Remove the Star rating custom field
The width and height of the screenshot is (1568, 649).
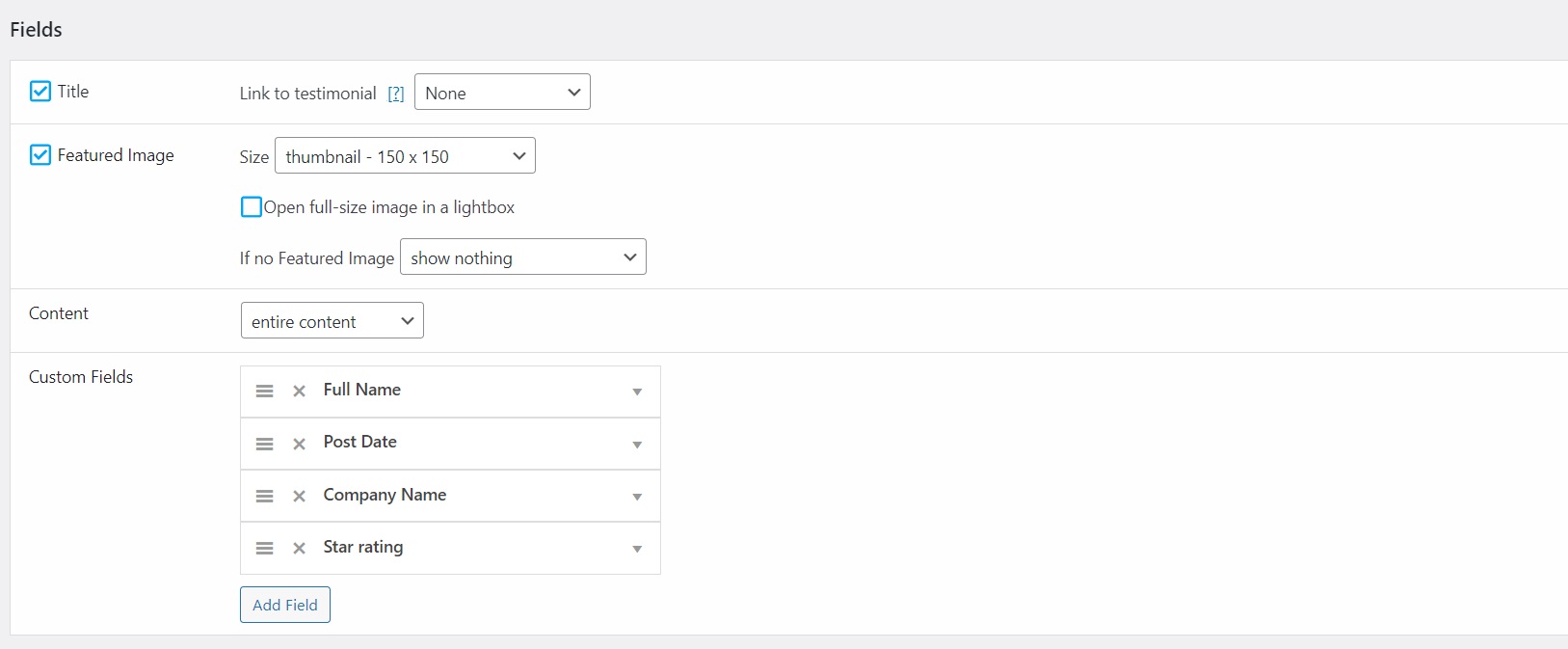click(x=300, y=548)
